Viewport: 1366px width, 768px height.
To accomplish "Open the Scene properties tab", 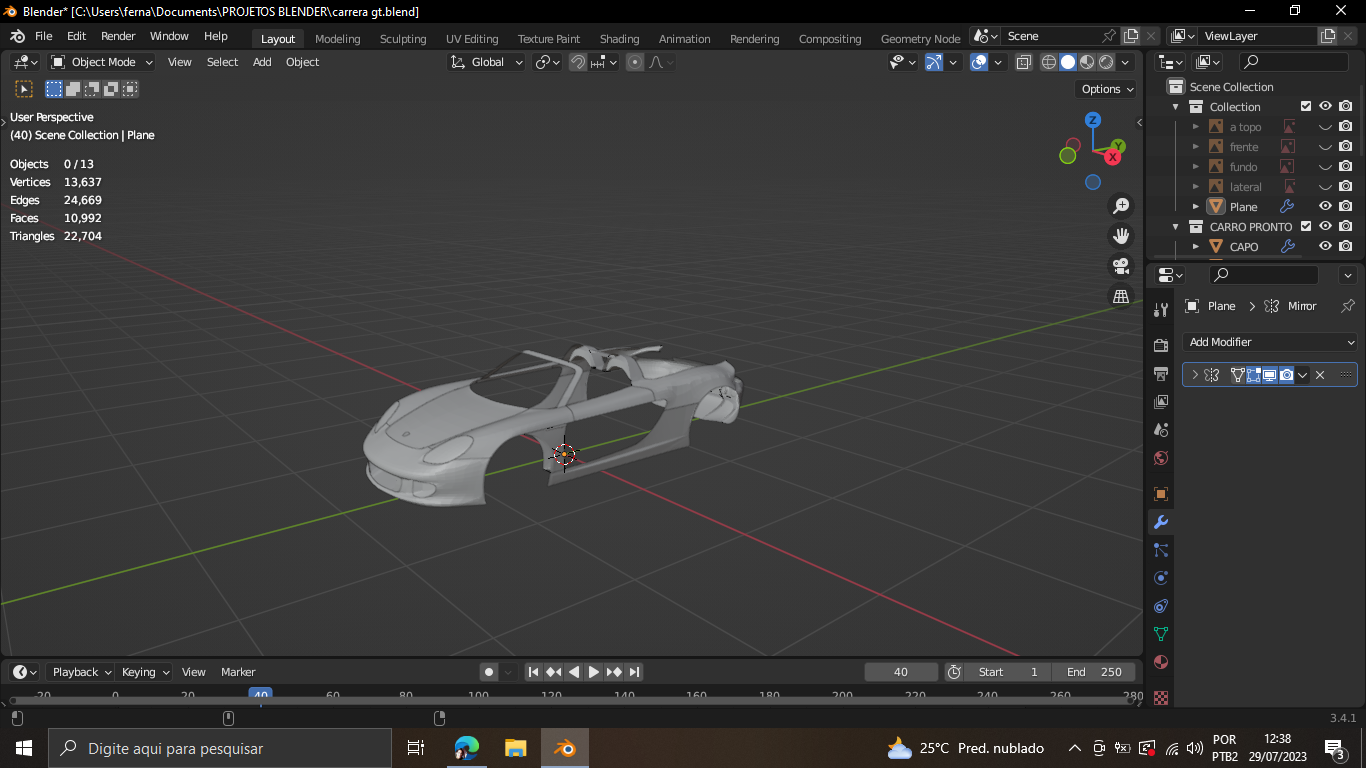I will click(x=1161, y=430).
